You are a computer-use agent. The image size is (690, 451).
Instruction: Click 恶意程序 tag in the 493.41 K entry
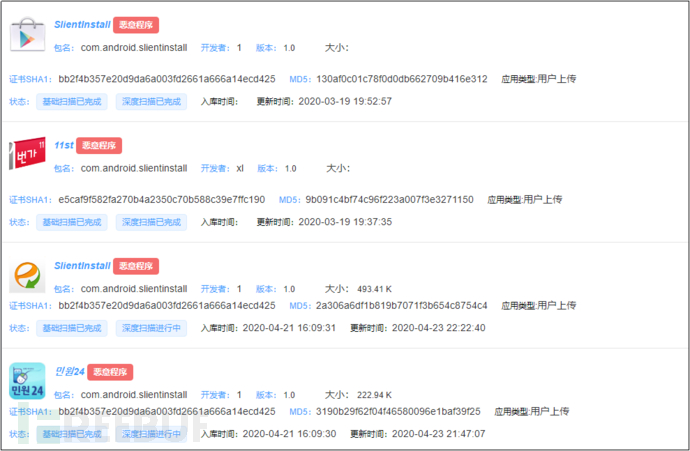(x=136, y=266)
